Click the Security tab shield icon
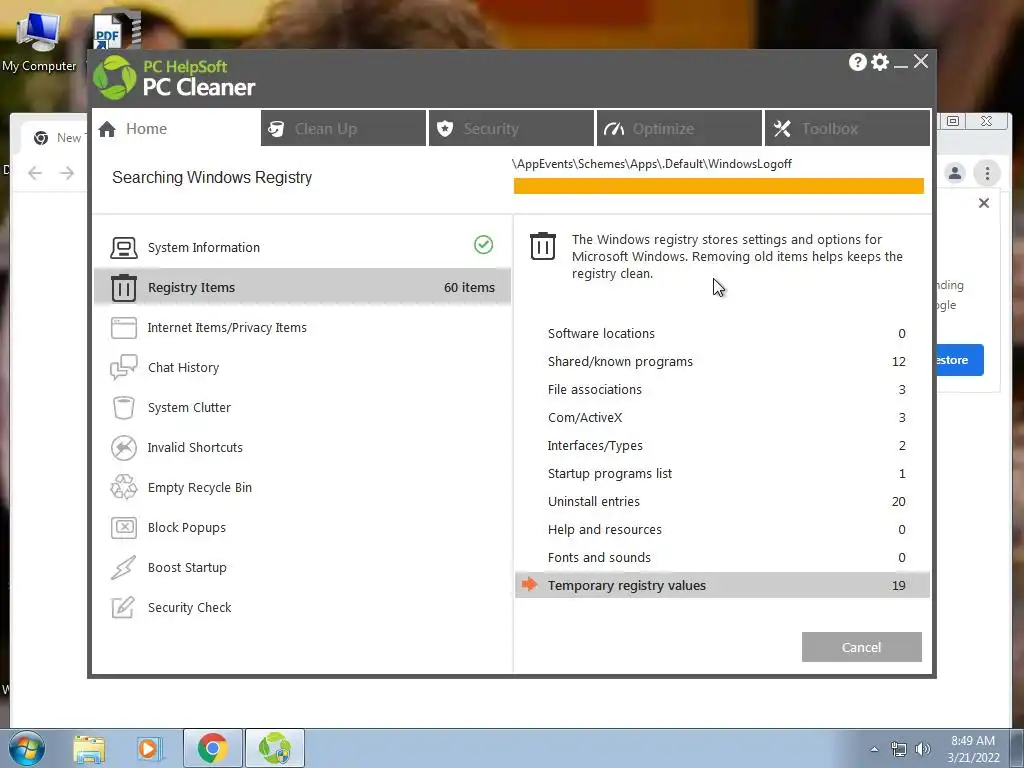 coord(445,129)
